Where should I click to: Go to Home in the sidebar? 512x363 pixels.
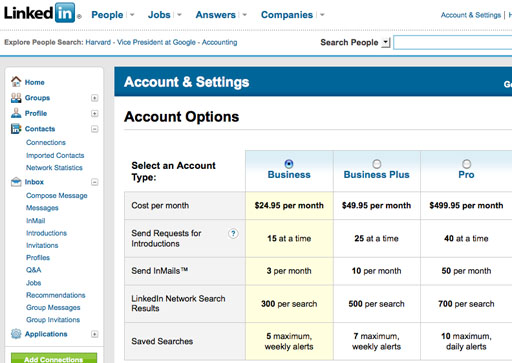tap(34, 82)
